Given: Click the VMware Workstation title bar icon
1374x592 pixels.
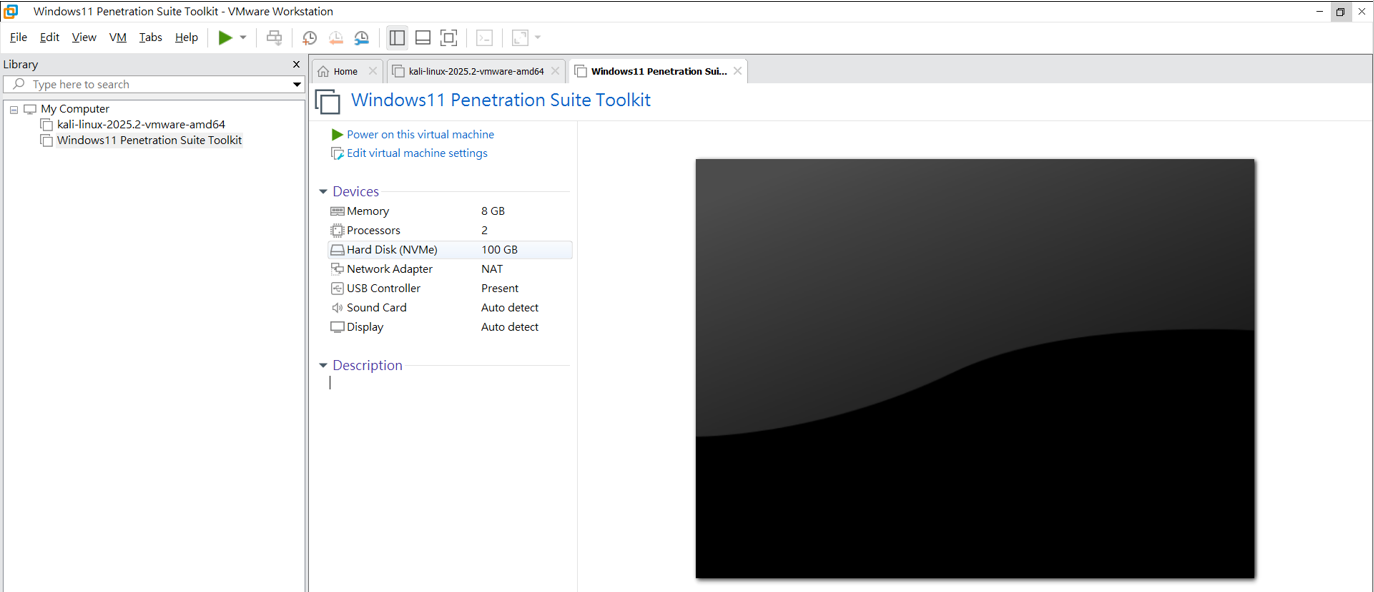Looking at the screenshot, I should click(11, 11).
